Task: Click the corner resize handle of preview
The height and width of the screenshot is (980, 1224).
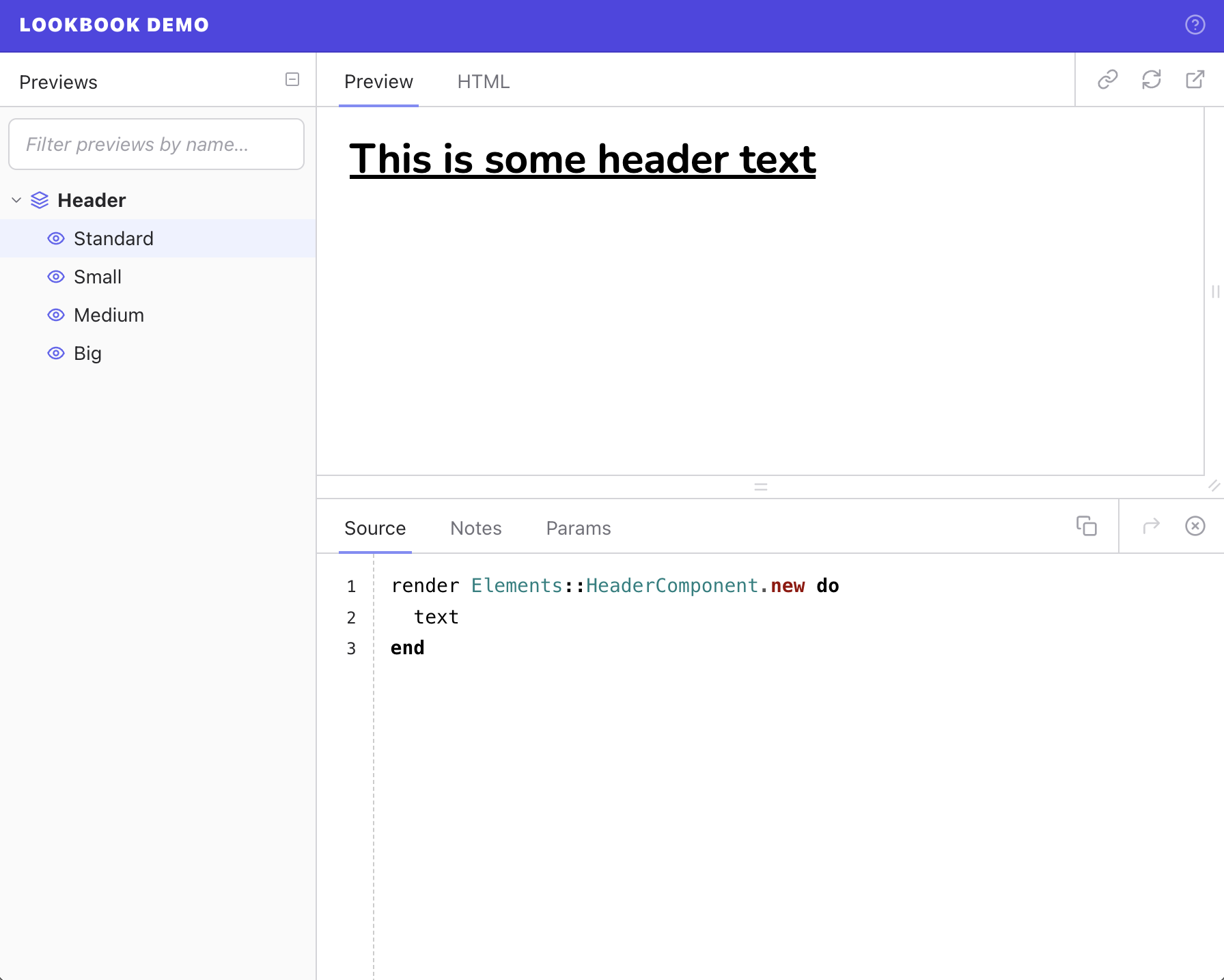Action: pos(1214,486)
